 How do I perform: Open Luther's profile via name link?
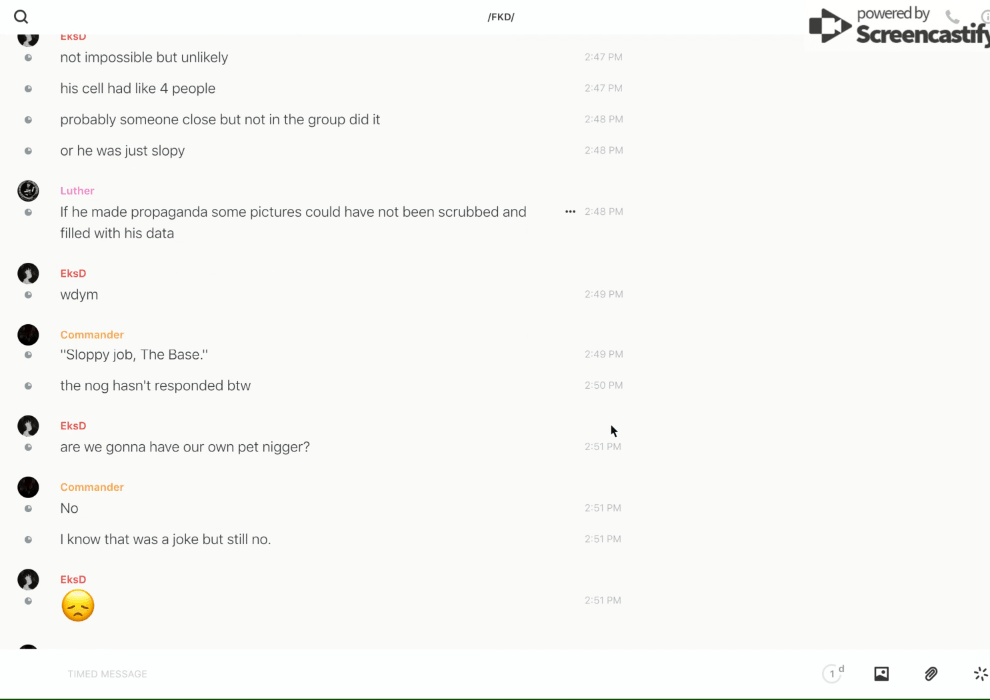77,191
